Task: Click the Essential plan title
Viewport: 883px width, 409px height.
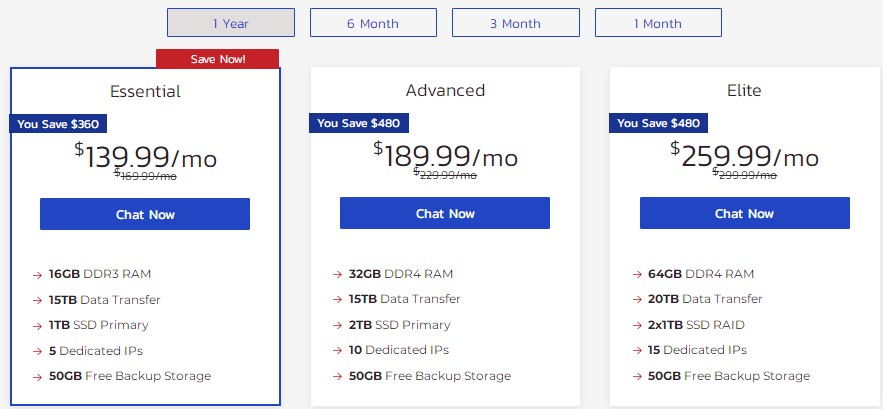Action: (x=145, y=91)
